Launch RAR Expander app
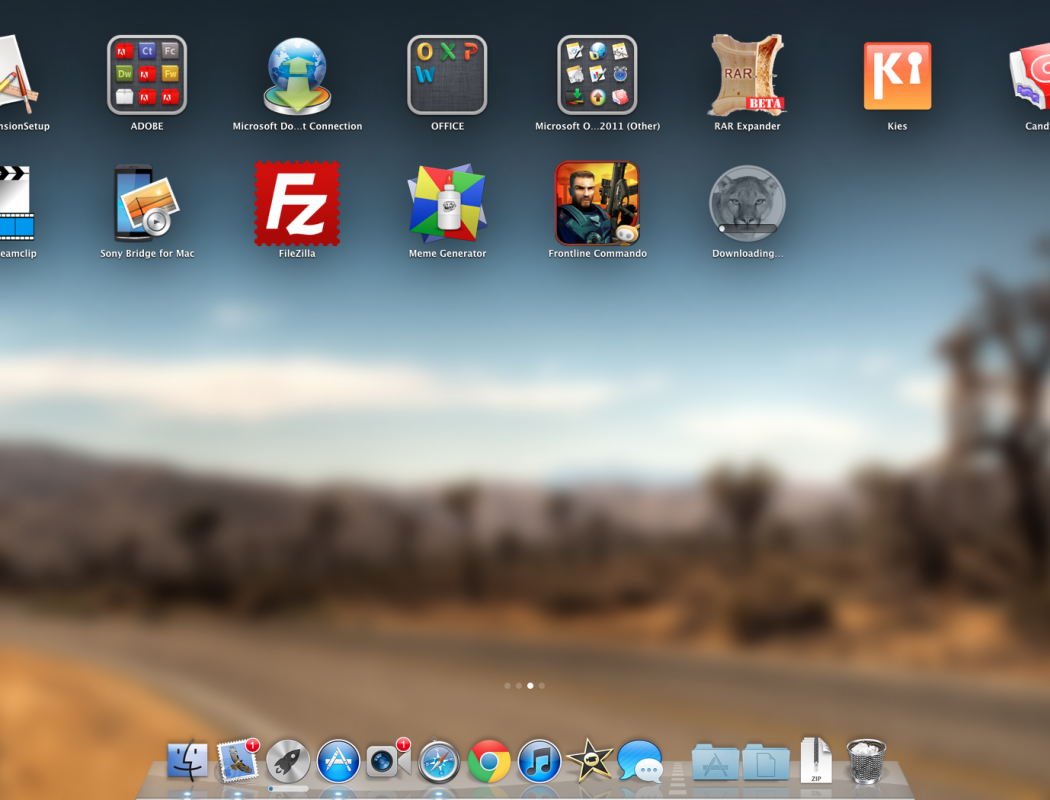1050x800 pixels. coord(747,76)
